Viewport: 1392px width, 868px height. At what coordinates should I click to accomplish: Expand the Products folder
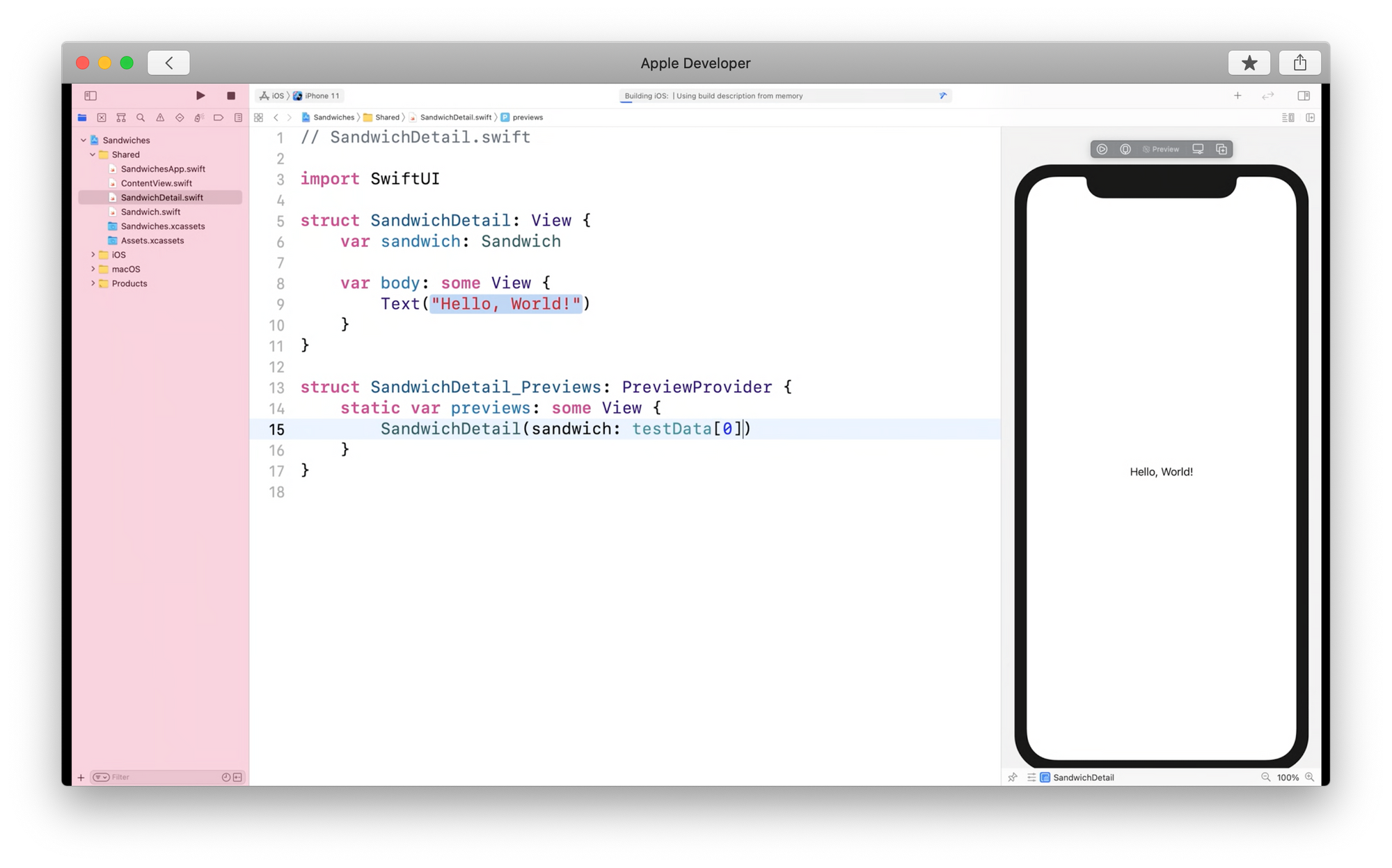click(93, 283)
